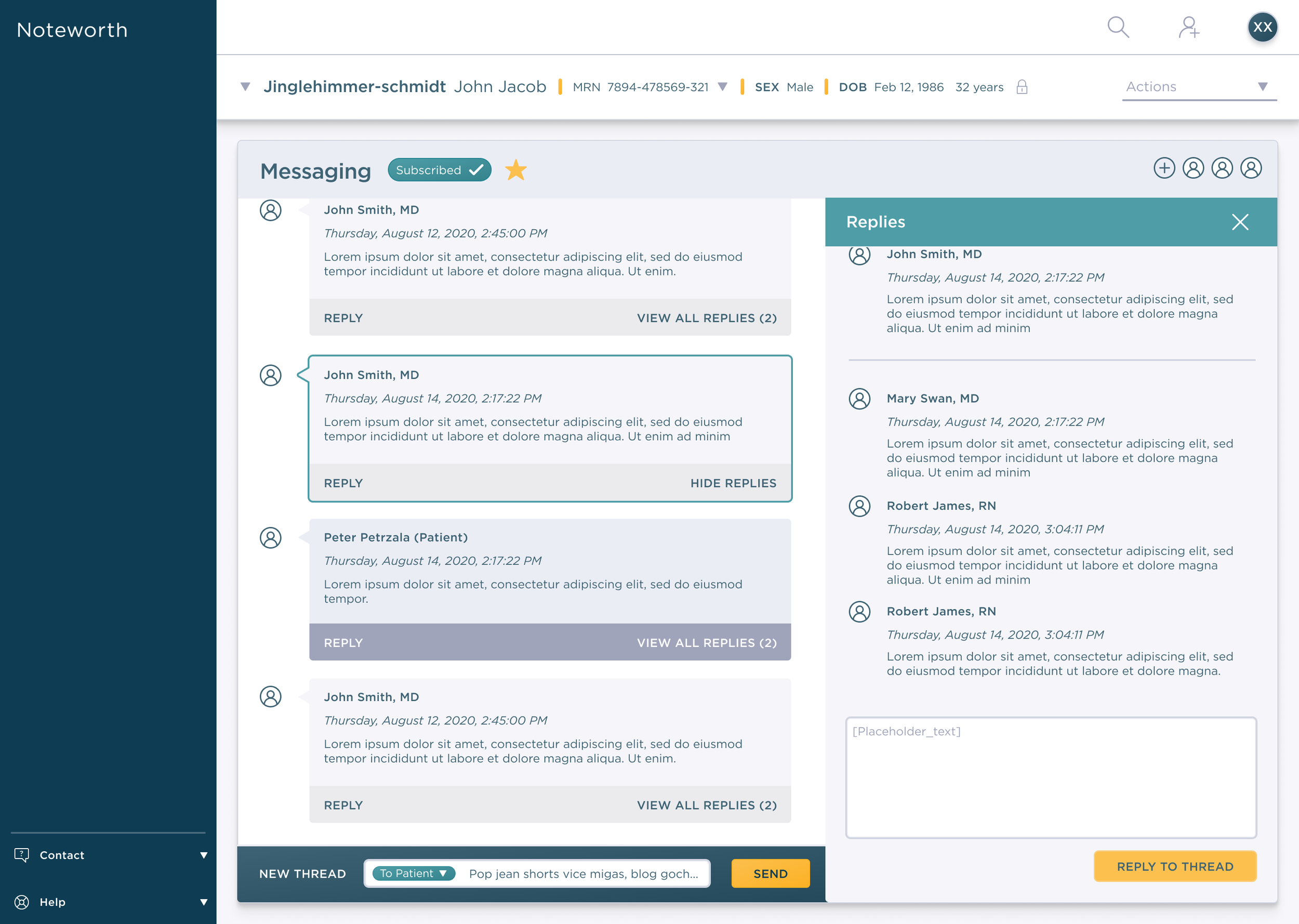1299x924 pixels.
Task: Click Peter Petrzala patient avatar icon
Action: pyautogui.click(x=271, y=537)
